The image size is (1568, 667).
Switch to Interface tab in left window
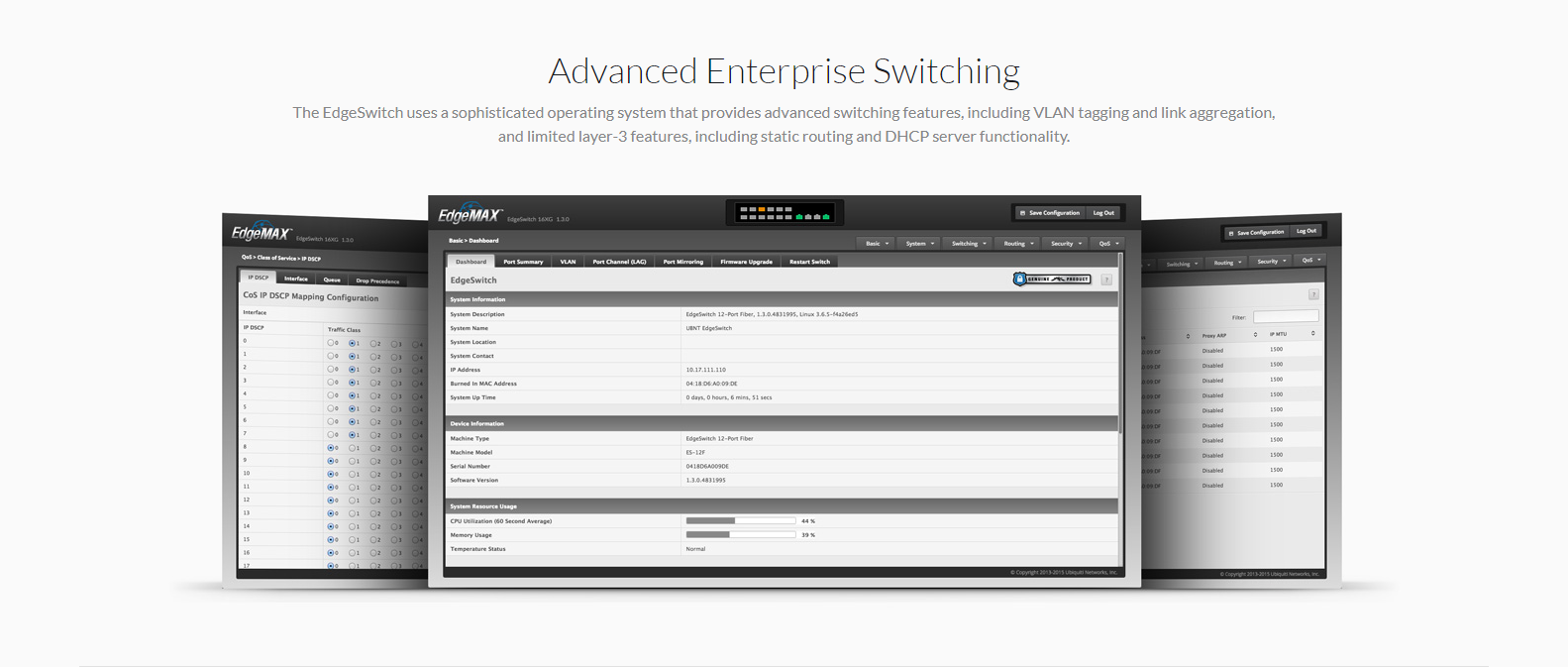[x=295, y=278]
